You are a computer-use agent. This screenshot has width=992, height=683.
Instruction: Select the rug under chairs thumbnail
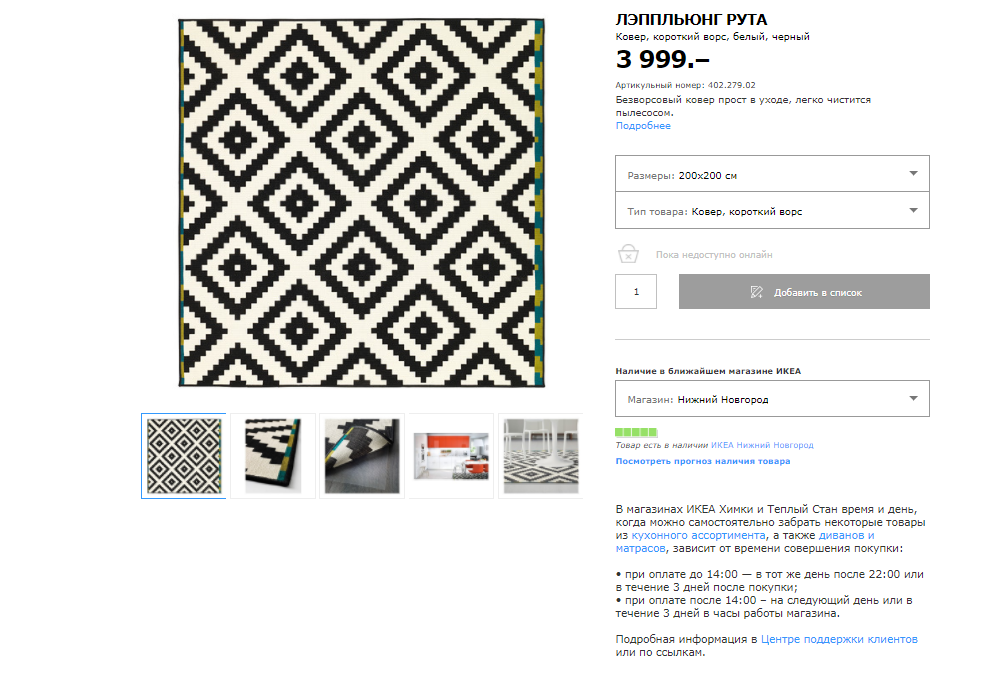coord(540,456)
